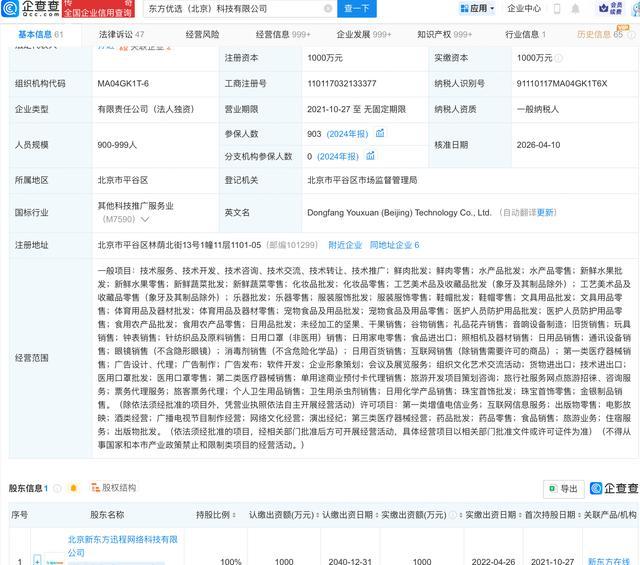The height and width of the screenshot is (565, 640).
Task: Switch to 经营风险 tab
Action: 202,35
